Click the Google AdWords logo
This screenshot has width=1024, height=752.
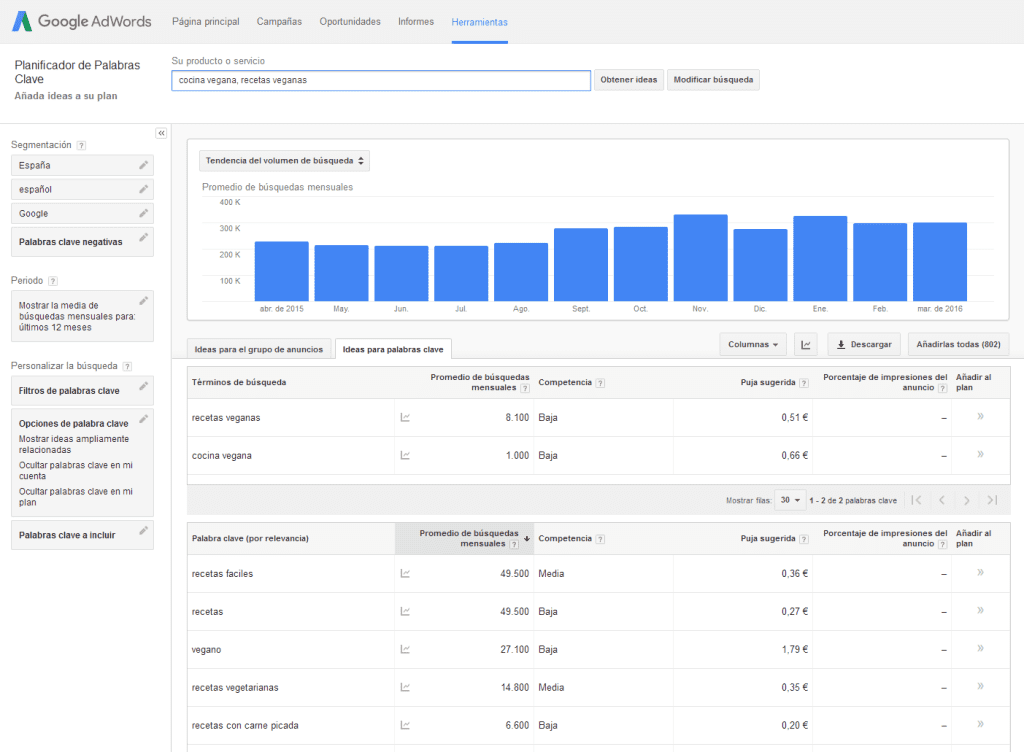click(x=82, y=21)
